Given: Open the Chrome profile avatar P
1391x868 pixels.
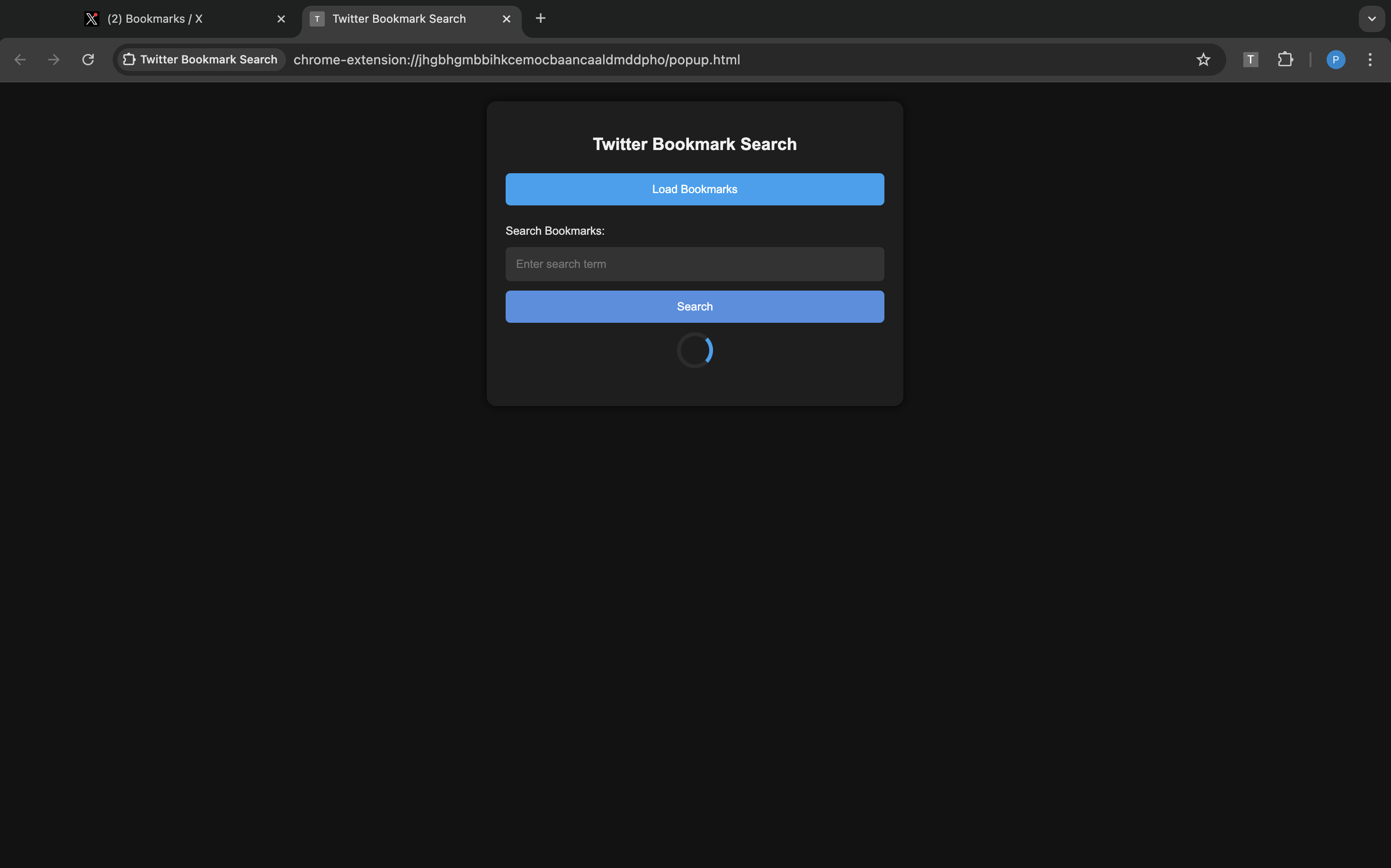Looking at the screenshot, I should (1335, 60).
